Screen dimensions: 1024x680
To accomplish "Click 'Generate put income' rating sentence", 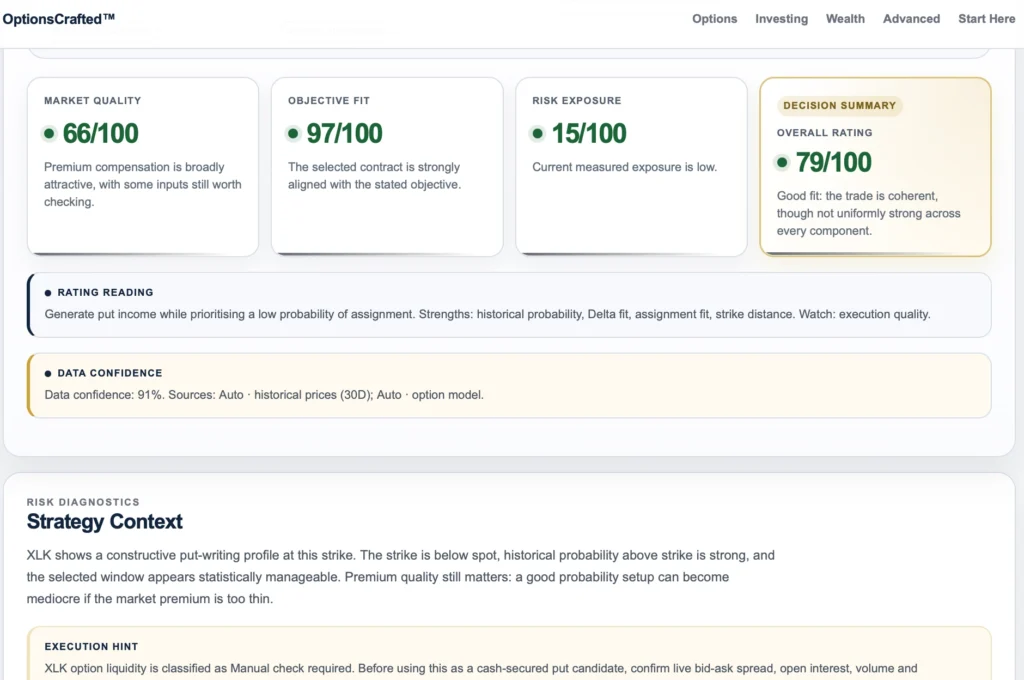I will pyautogui.click(x=487, y=314).
